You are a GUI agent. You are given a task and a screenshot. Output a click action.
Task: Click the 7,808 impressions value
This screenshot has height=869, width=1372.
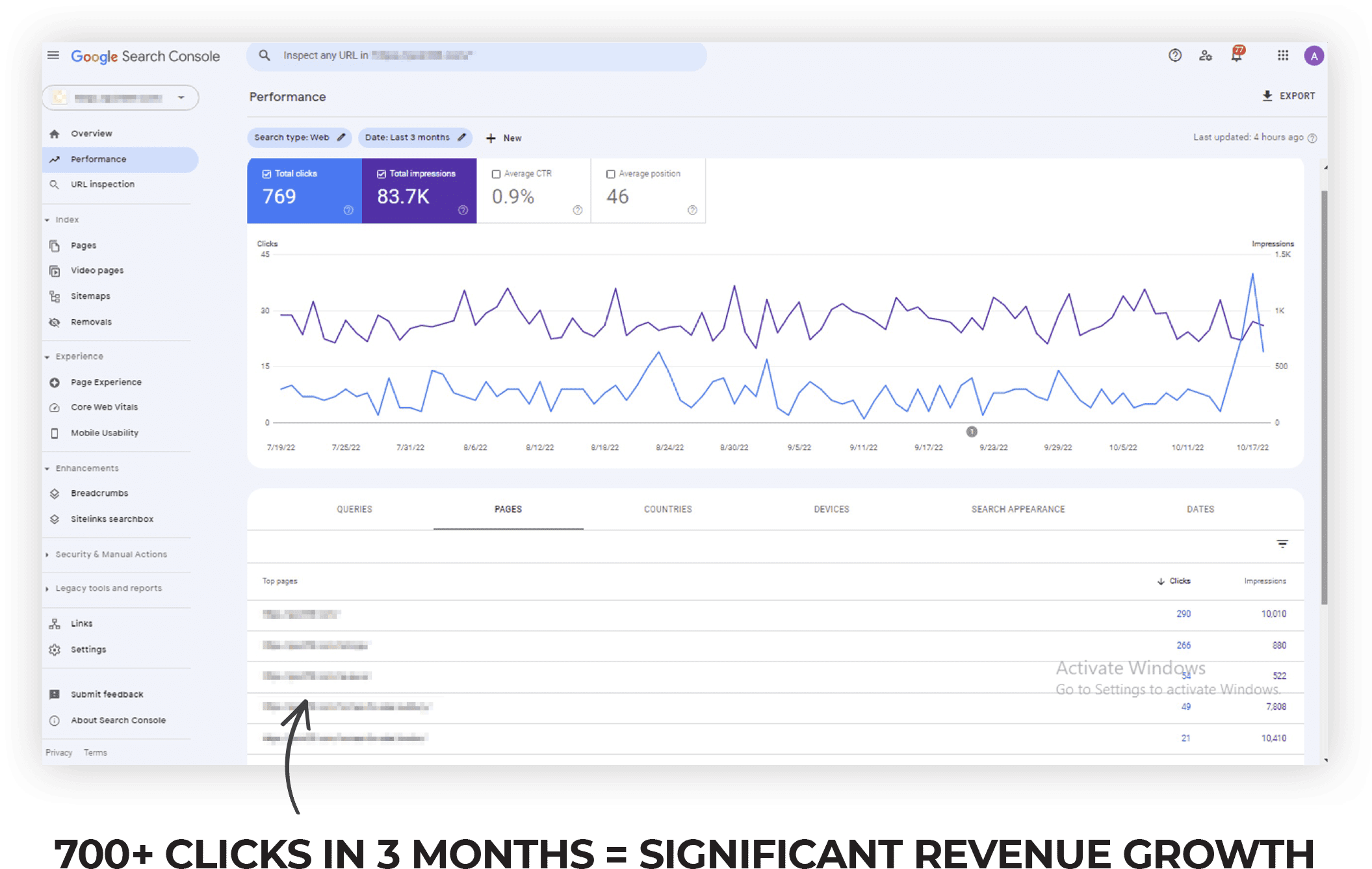[1275, 707]
